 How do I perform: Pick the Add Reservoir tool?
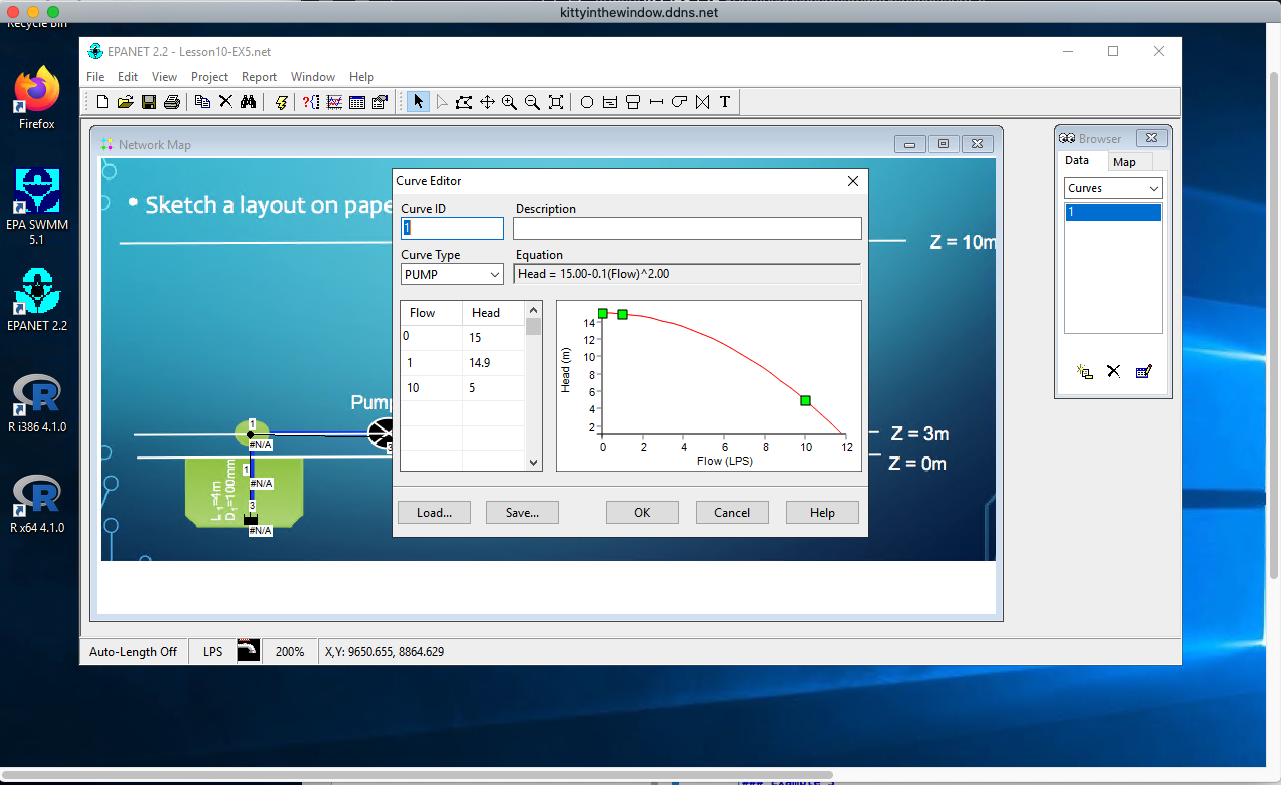(x=610, y=102)
